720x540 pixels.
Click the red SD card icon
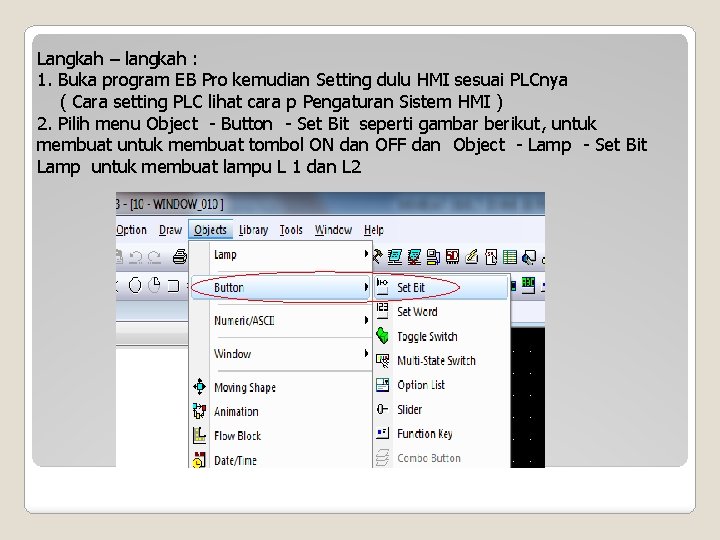[x=452, y=256]
